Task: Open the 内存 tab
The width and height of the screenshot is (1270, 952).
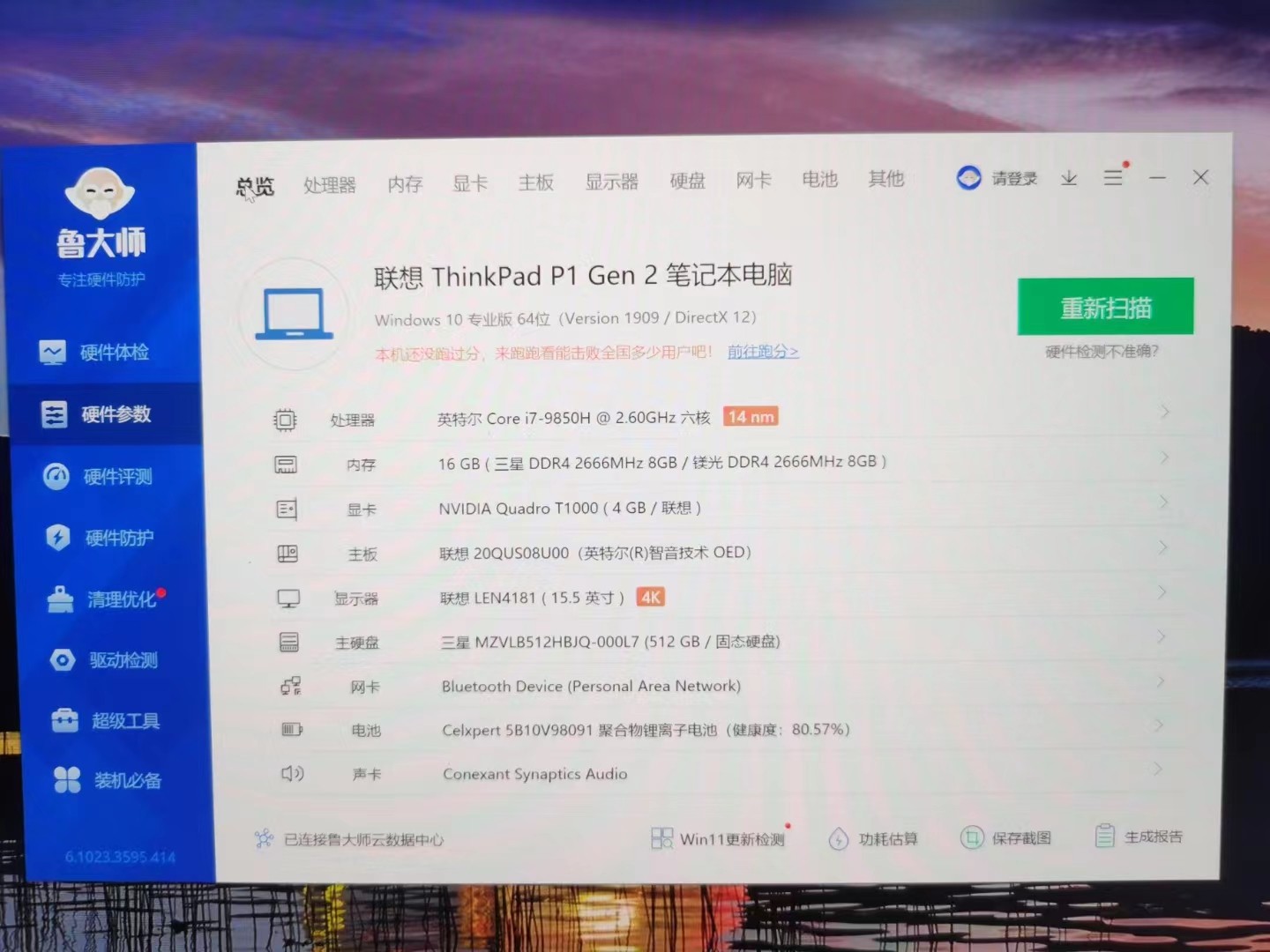Action: [405, 184]
